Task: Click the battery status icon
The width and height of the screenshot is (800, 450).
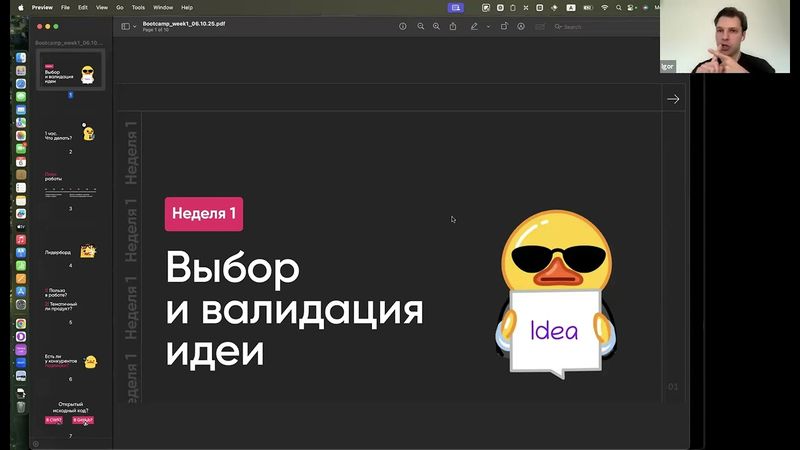Action: click(588, 8)
